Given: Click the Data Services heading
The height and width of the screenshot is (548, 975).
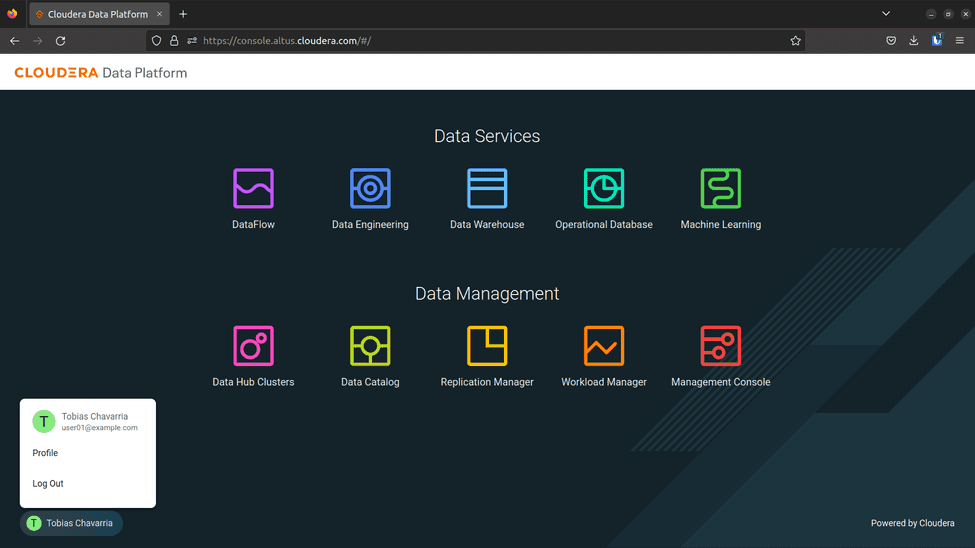Looking at the screenshot, I should [x=487, y=136].
